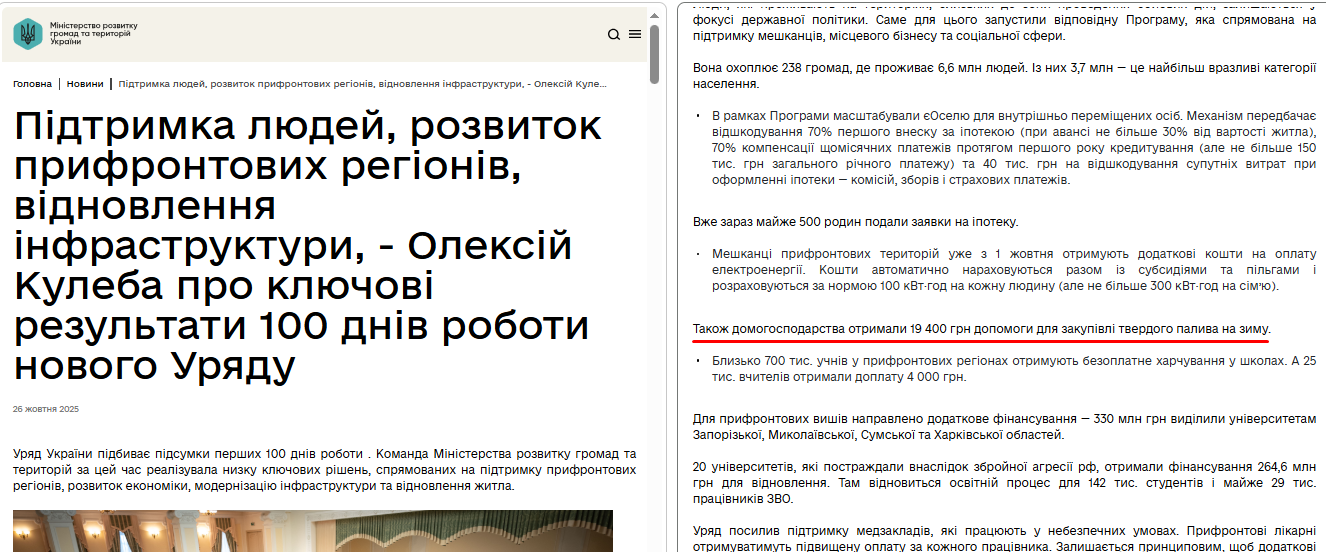Click the article headline about 100 днів роботи
The image size is (1326, 552).
click(308, 247)
